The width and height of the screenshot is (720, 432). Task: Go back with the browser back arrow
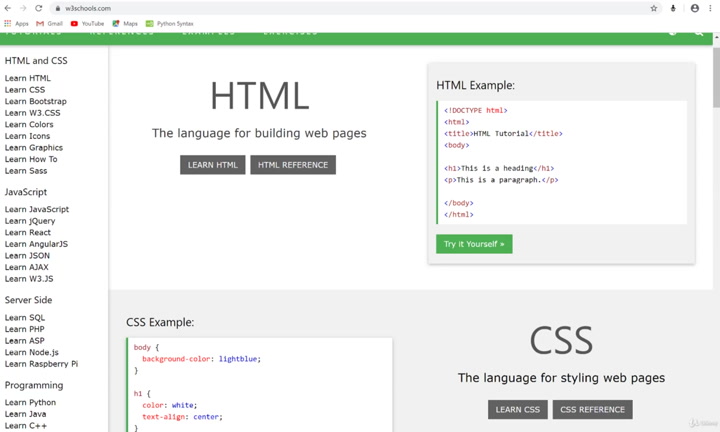click(8, 8)
